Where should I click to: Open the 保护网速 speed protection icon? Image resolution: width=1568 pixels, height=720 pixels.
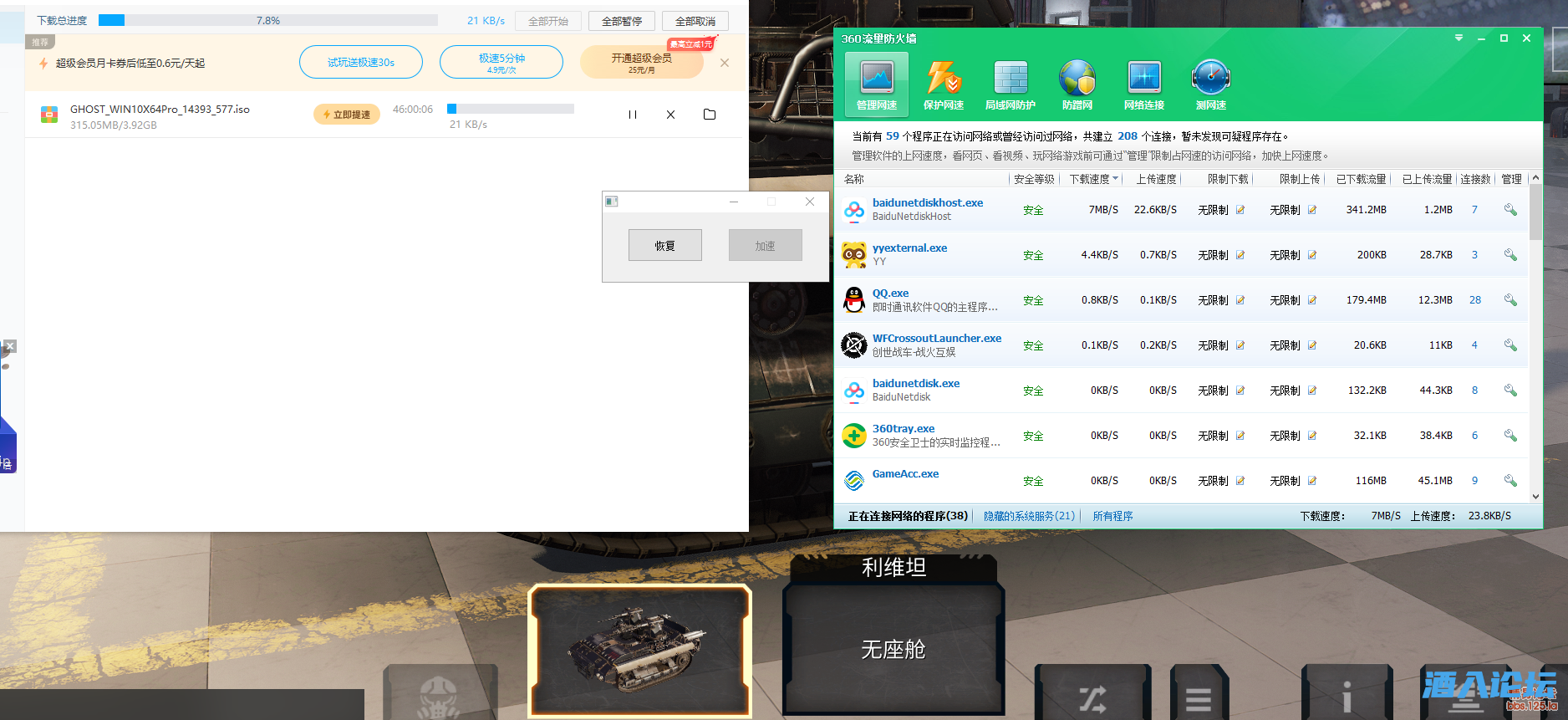943,84
